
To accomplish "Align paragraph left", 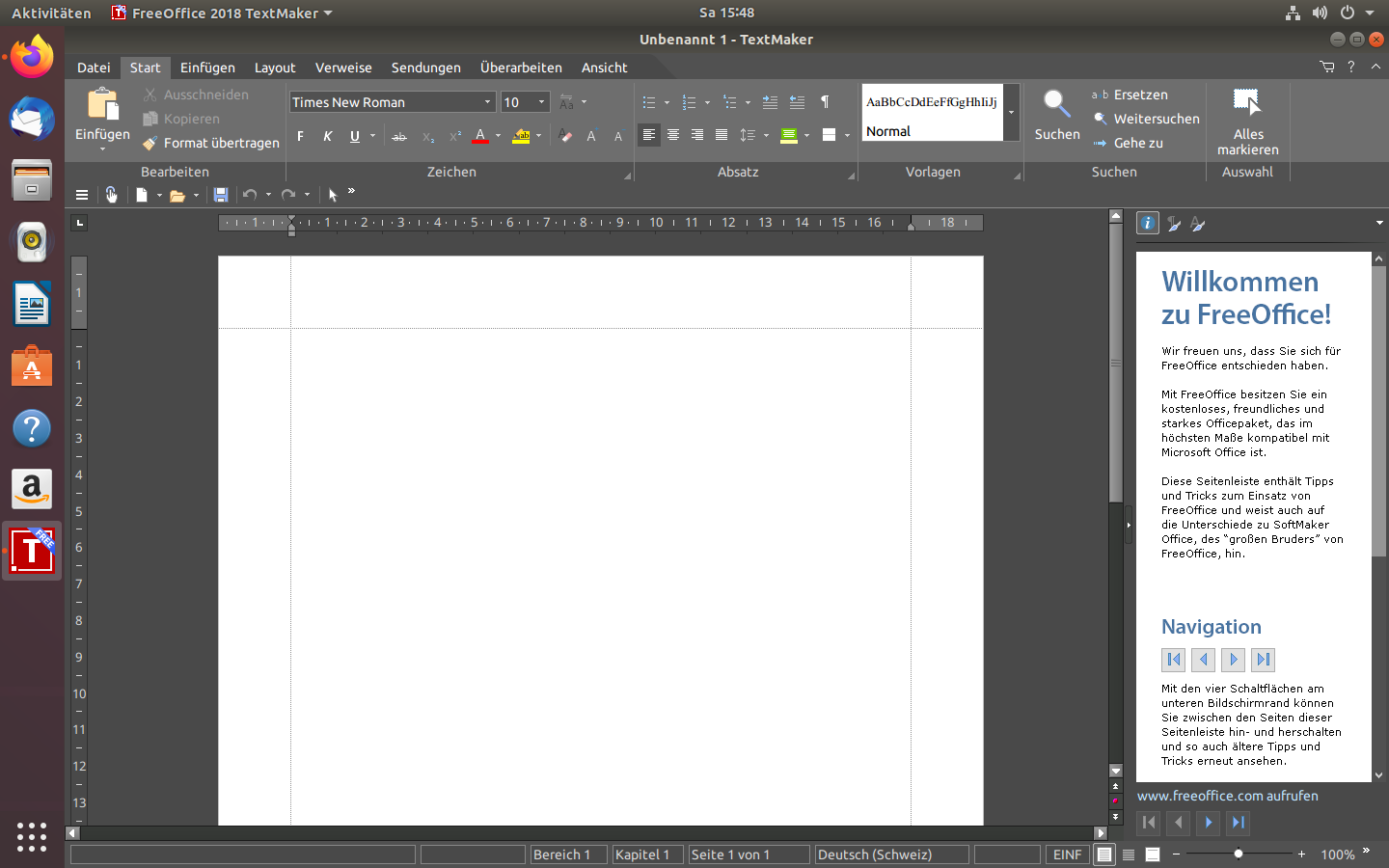I will click(649, 135).
